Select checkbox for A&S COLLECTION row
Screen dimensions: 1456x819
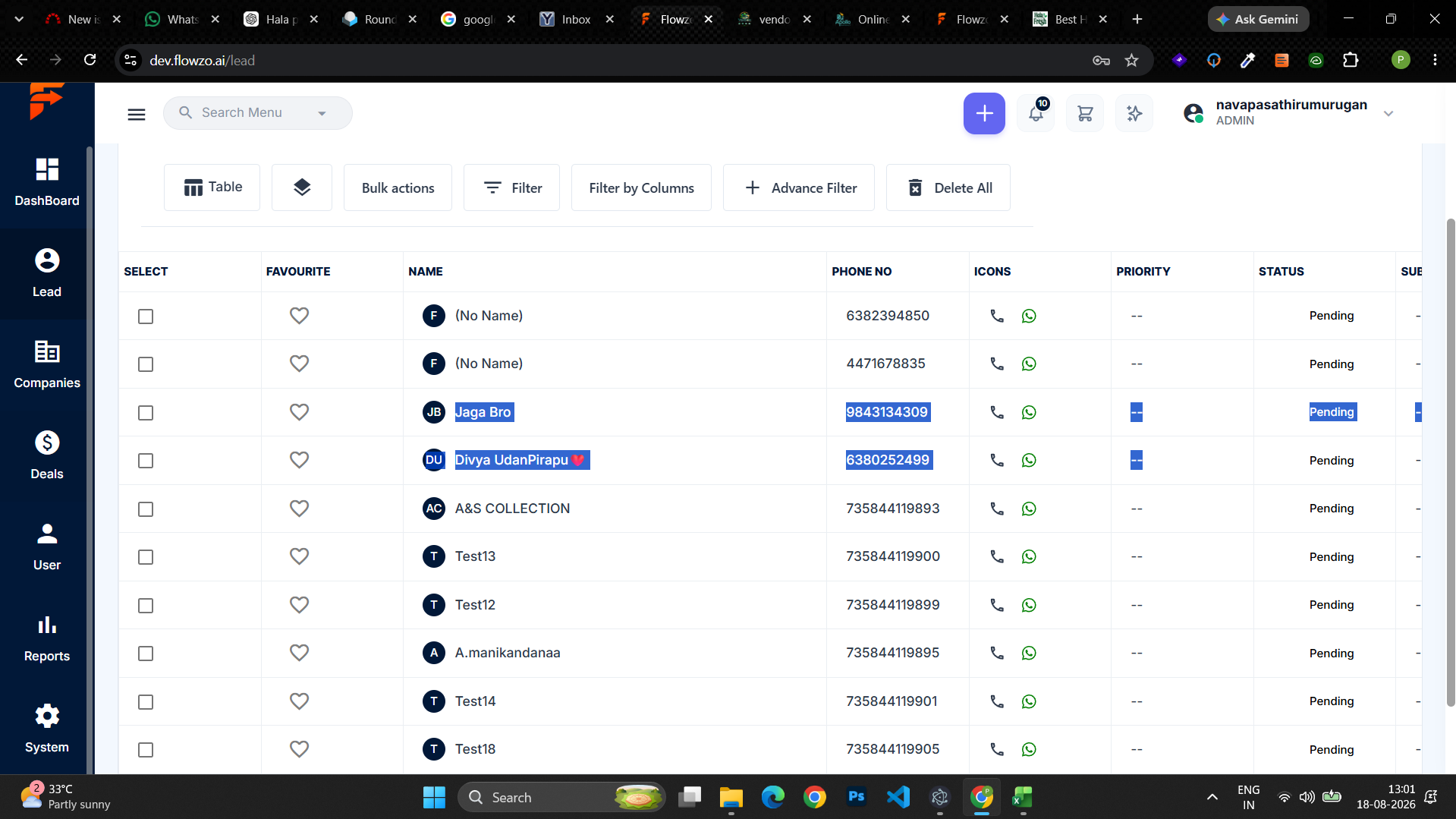[x=146, y=509]
